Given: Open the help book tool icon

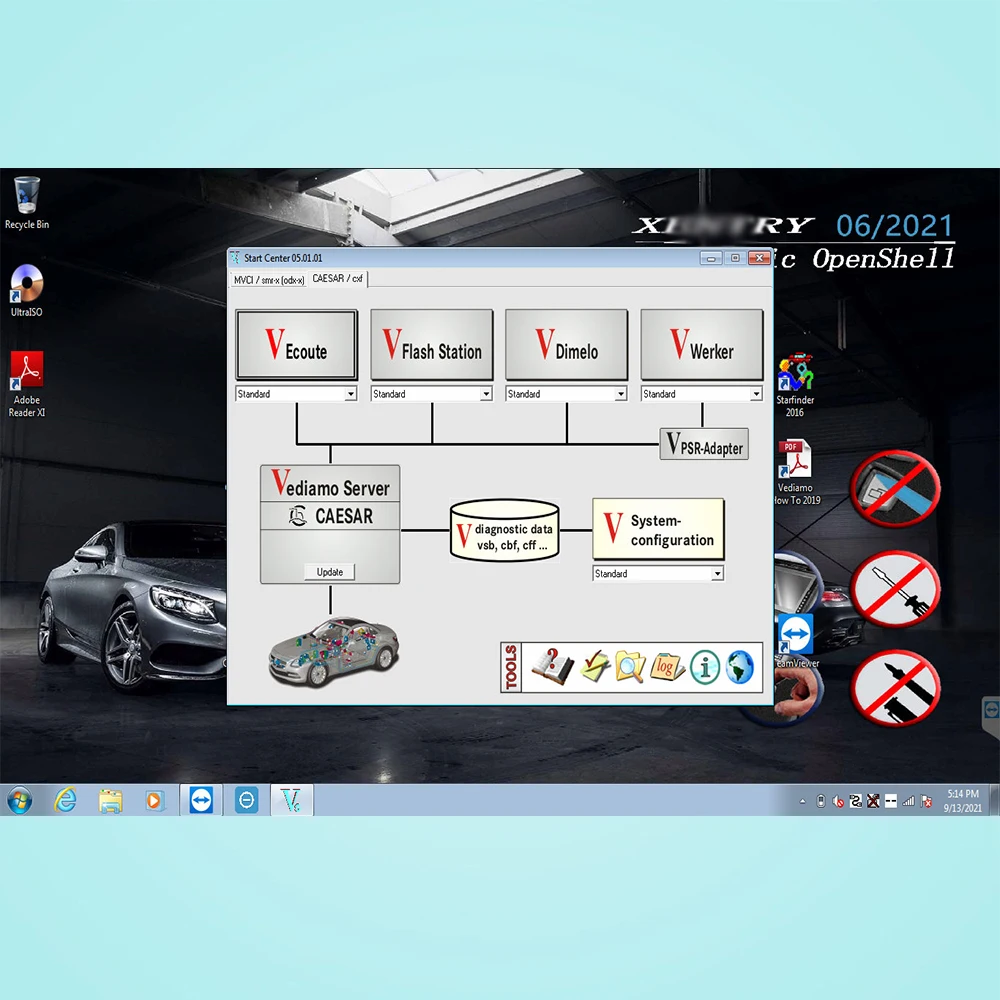Looking at the screenshot, I should point(552,667).
